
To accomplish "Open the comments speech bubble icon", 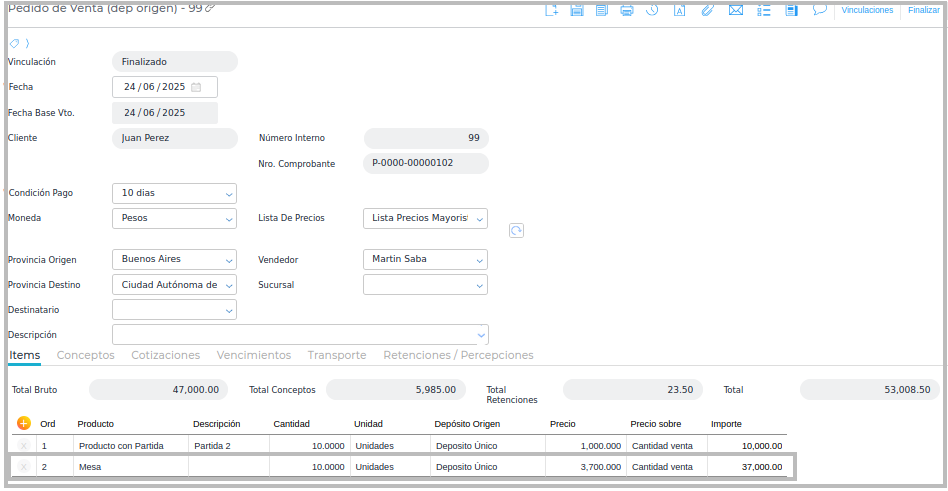I will point(820,10).
